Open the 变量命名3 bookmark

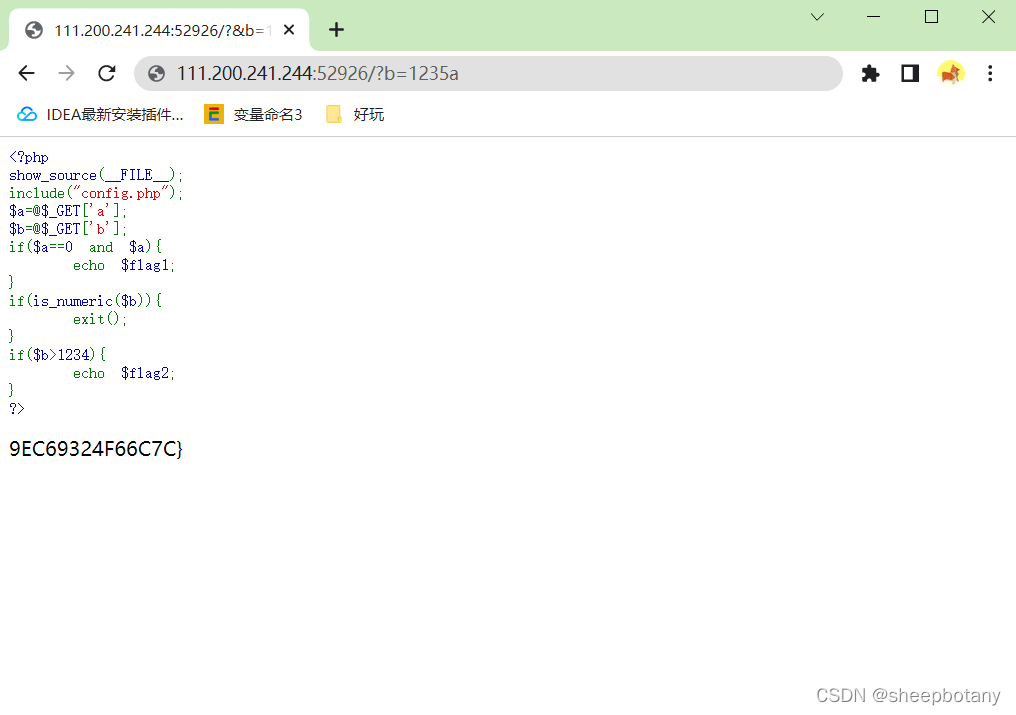coord(253,115)
